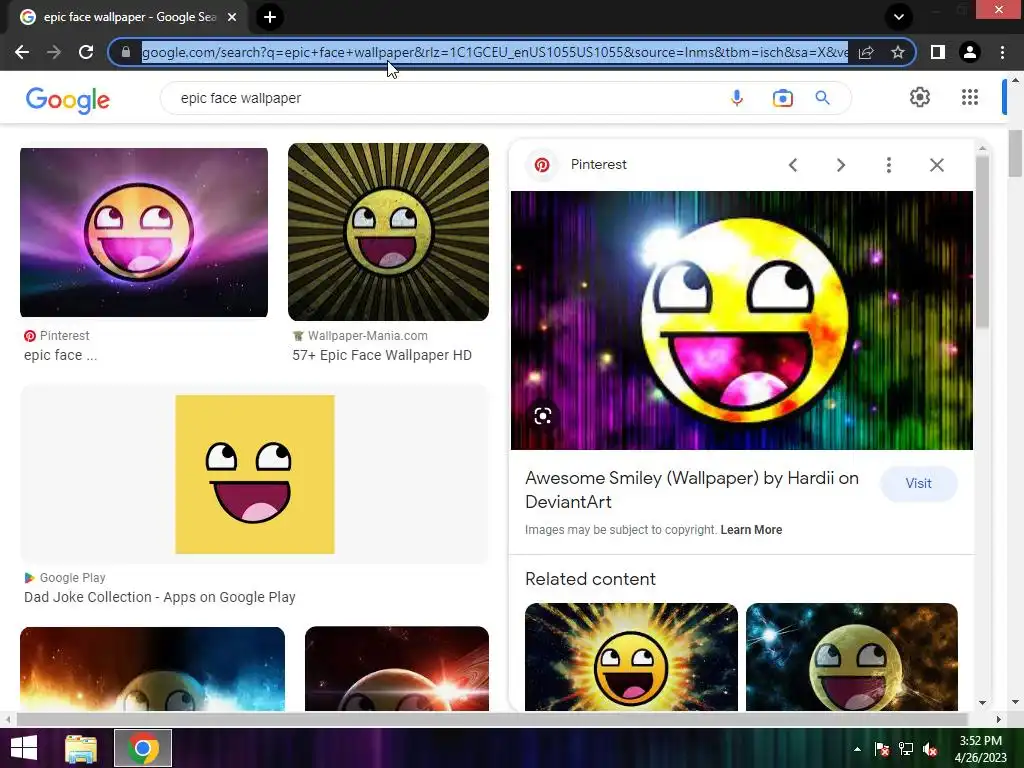Open the Learn More copyright link
This screenshot has width=1024, height=768.
[x=751, y=530]
